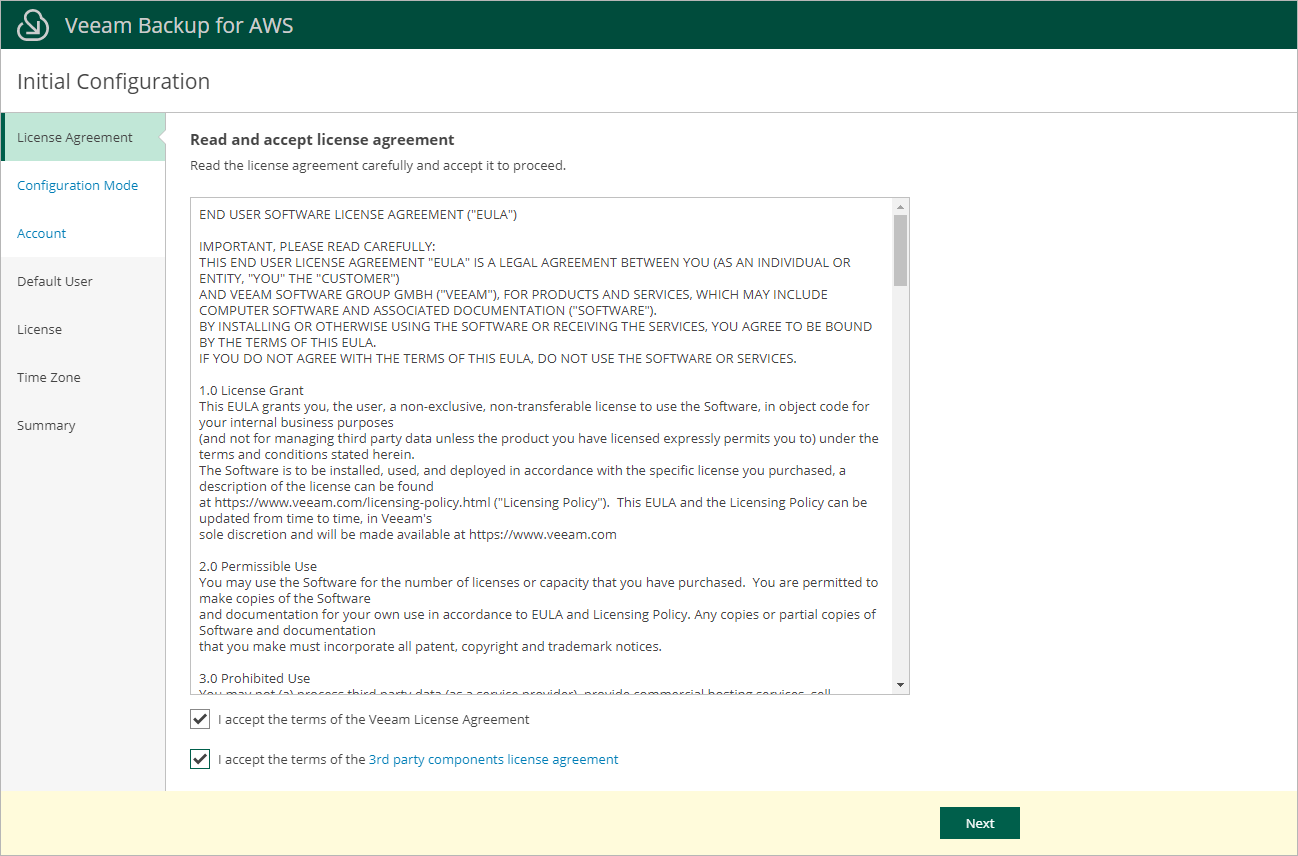Screen dimensions: 1298x856
Task: Click the EULA scrollbar up arrow
Action: (x=901, y=207)
